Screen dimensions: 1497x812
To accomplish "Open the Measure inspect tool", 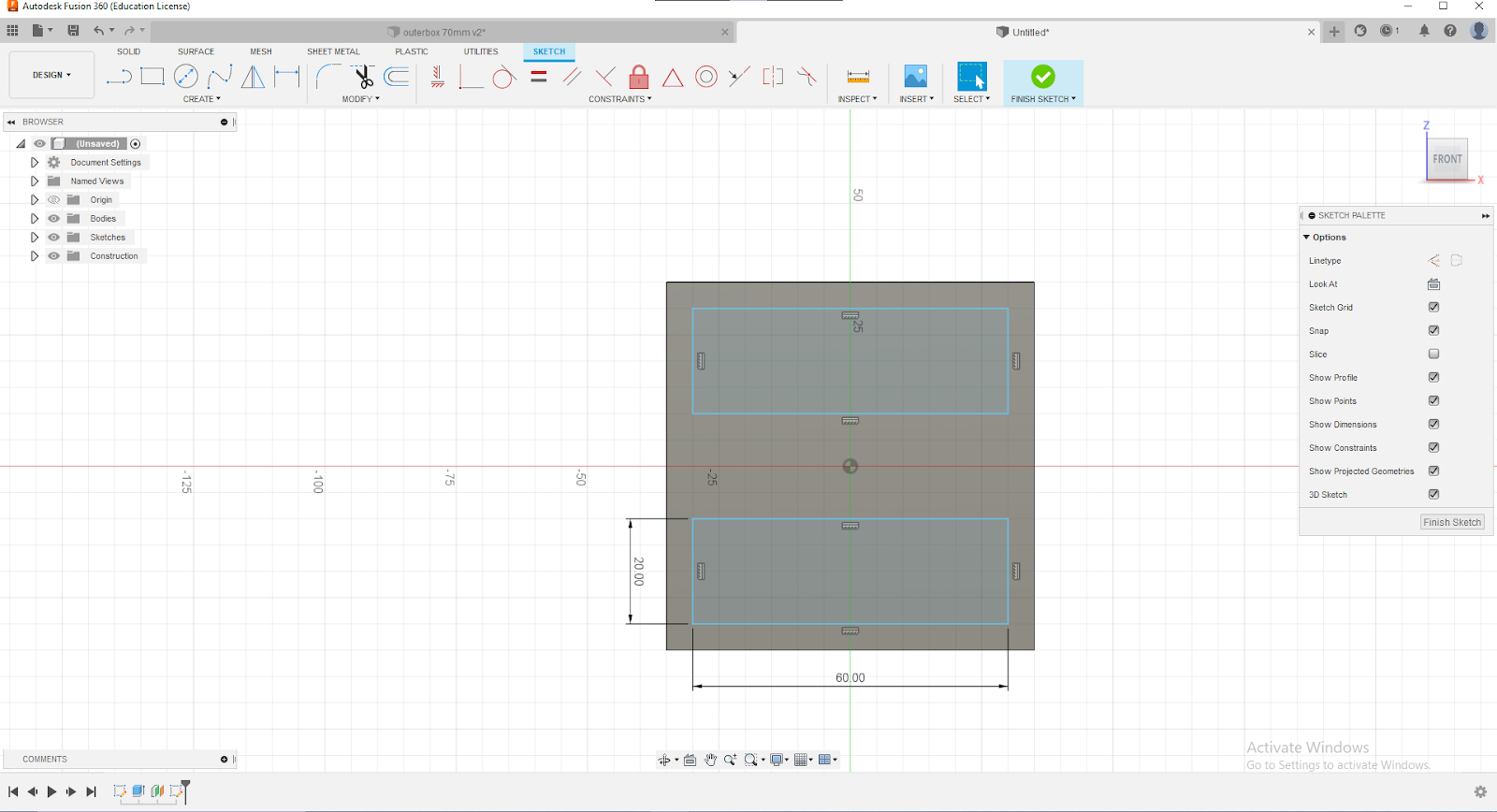I will click(858, 77).
